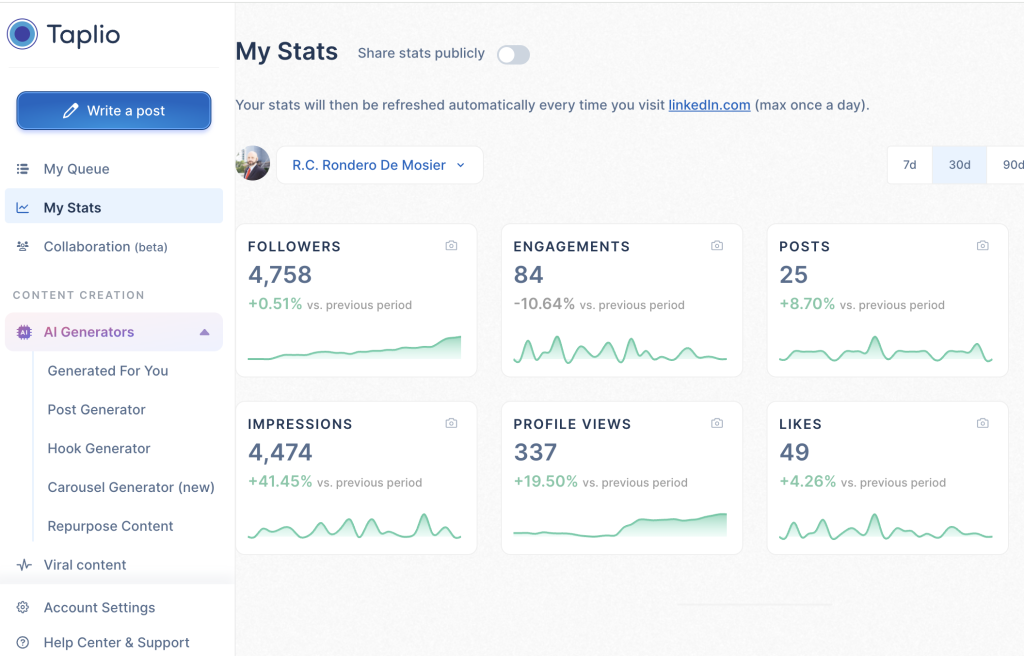Open the R.C. Rondero De Mosier account dropdown

(379, 165)
